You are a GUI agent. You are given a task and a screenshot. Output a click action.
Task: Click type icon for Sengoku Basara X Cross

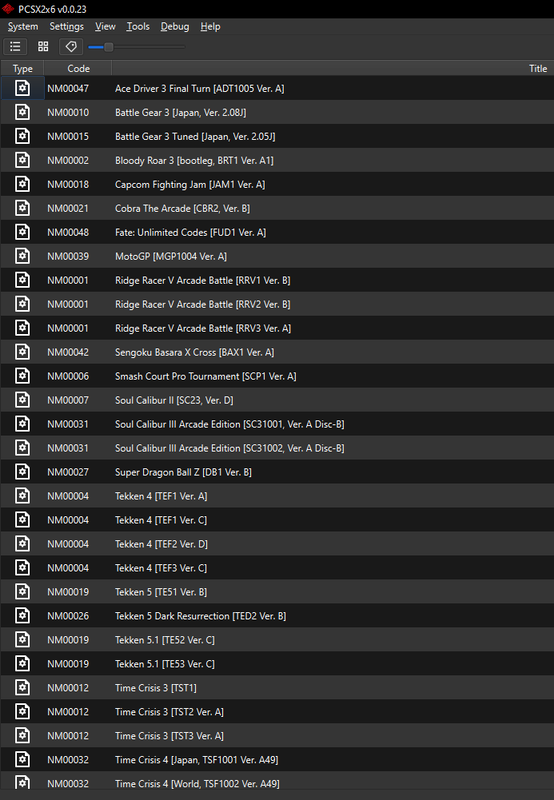[x=22, y=352]
